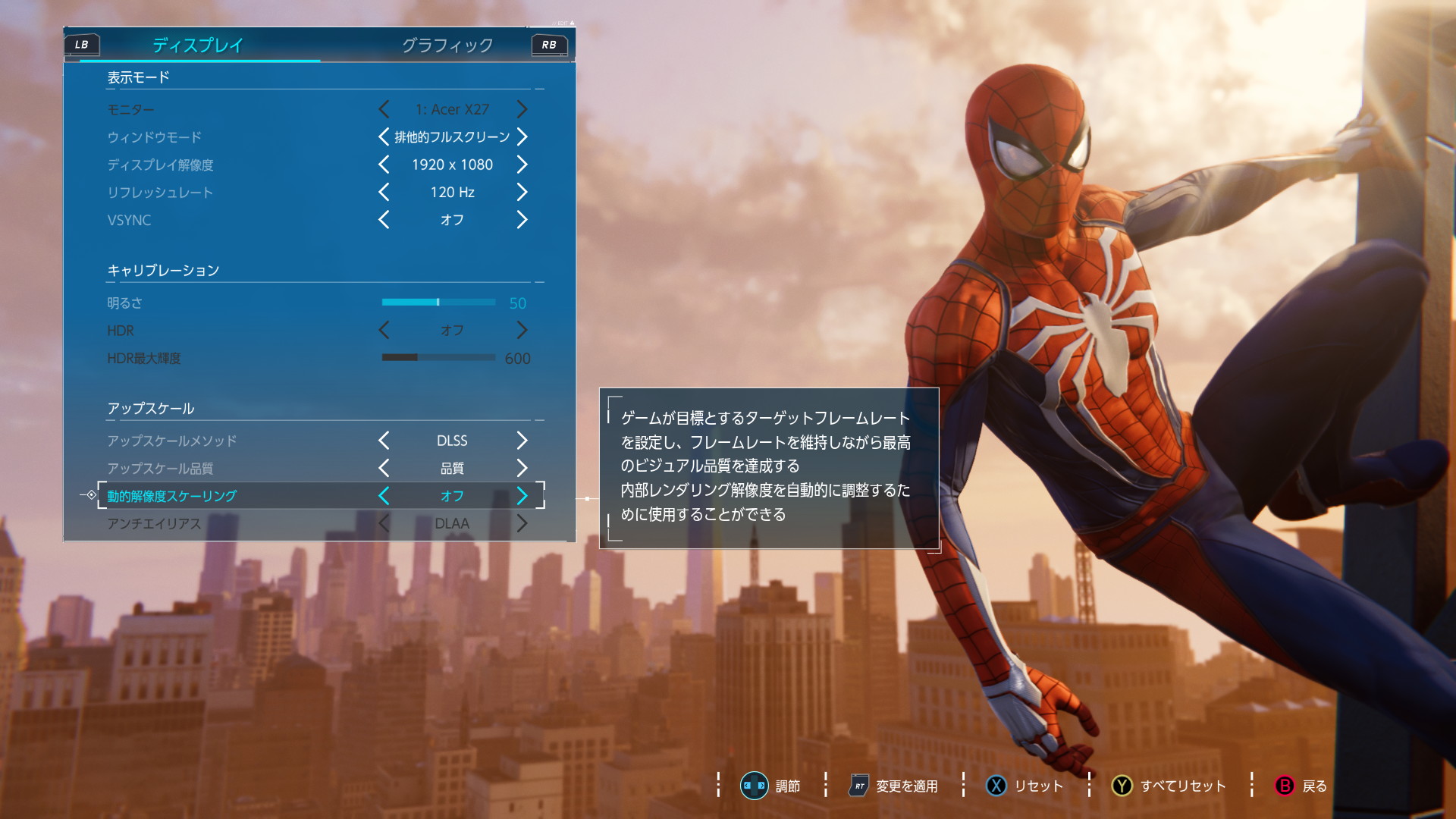This screenshot has height=819, width=1456.
Task: Click the DLSS upscale method value
Action: click(x=453, y=441)
